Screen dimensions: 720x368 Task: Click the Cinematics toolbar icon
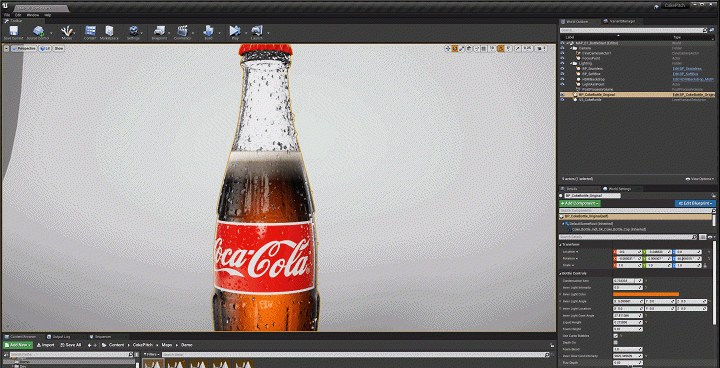(x=182, y=33)
